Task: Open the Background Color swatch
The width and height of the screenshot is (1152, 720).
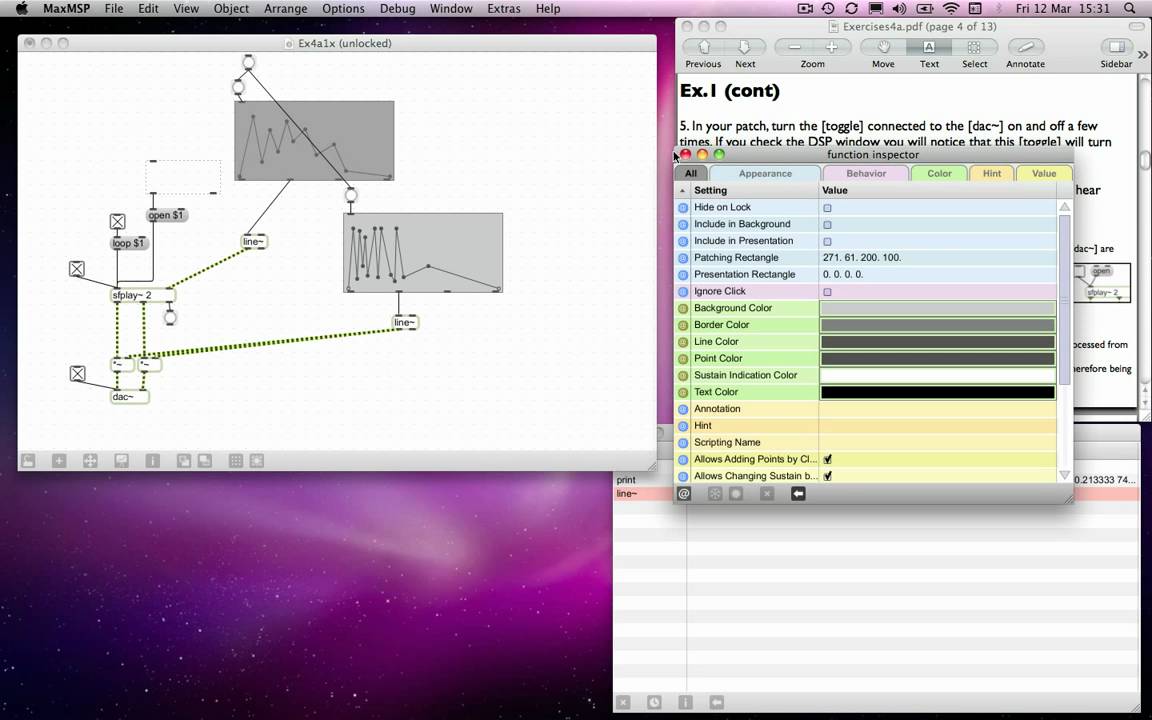Action: tap(937, 309)
